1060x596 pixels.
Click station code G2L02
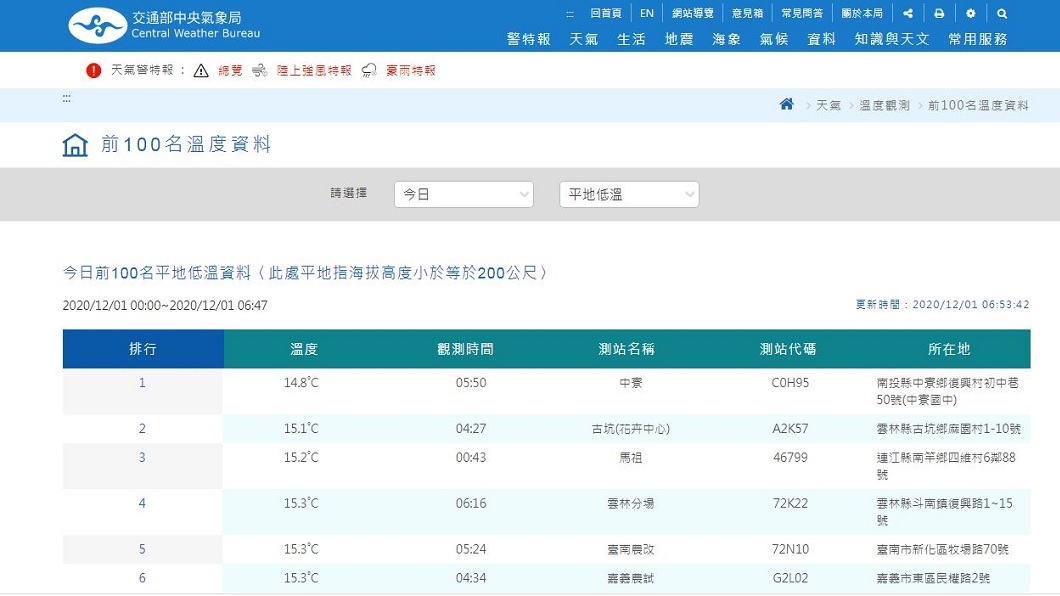coord(790,578)
